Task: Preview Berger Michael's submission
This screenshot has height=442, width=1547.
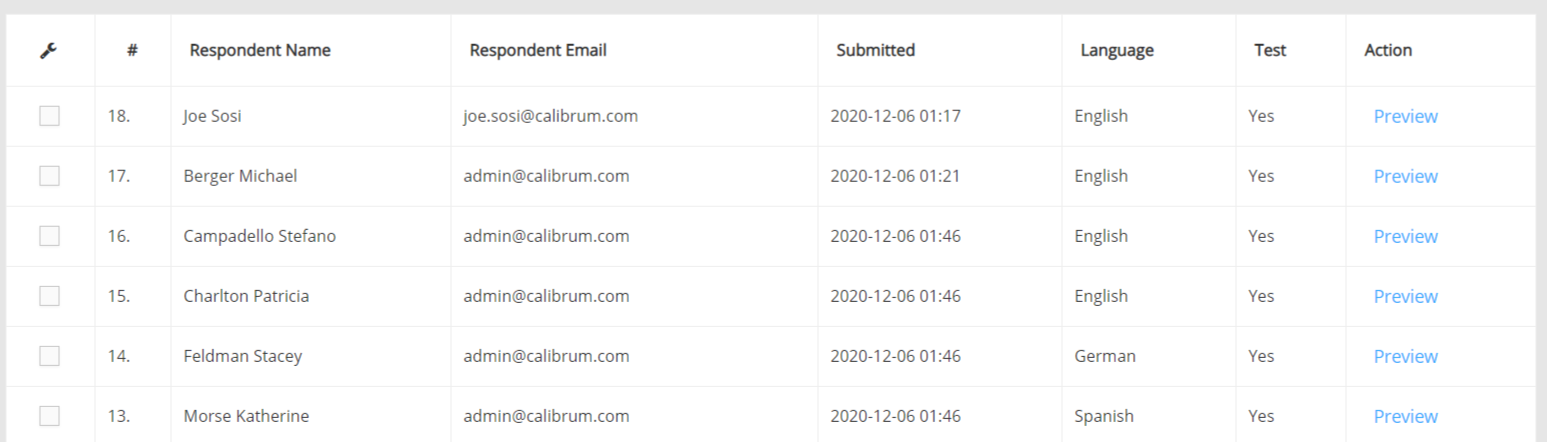Action: pos(1405,176)
